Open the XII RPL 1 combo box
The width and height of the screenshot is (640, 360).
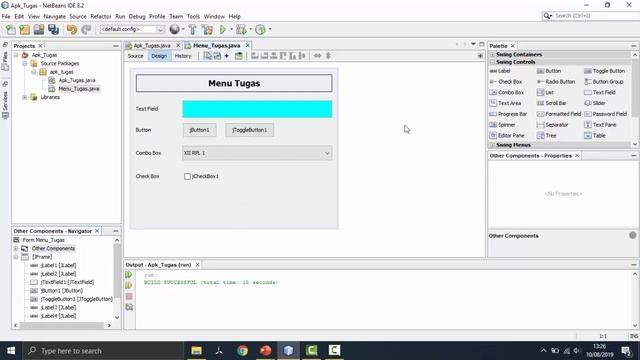pyautogui.click(x=257, y=153)
